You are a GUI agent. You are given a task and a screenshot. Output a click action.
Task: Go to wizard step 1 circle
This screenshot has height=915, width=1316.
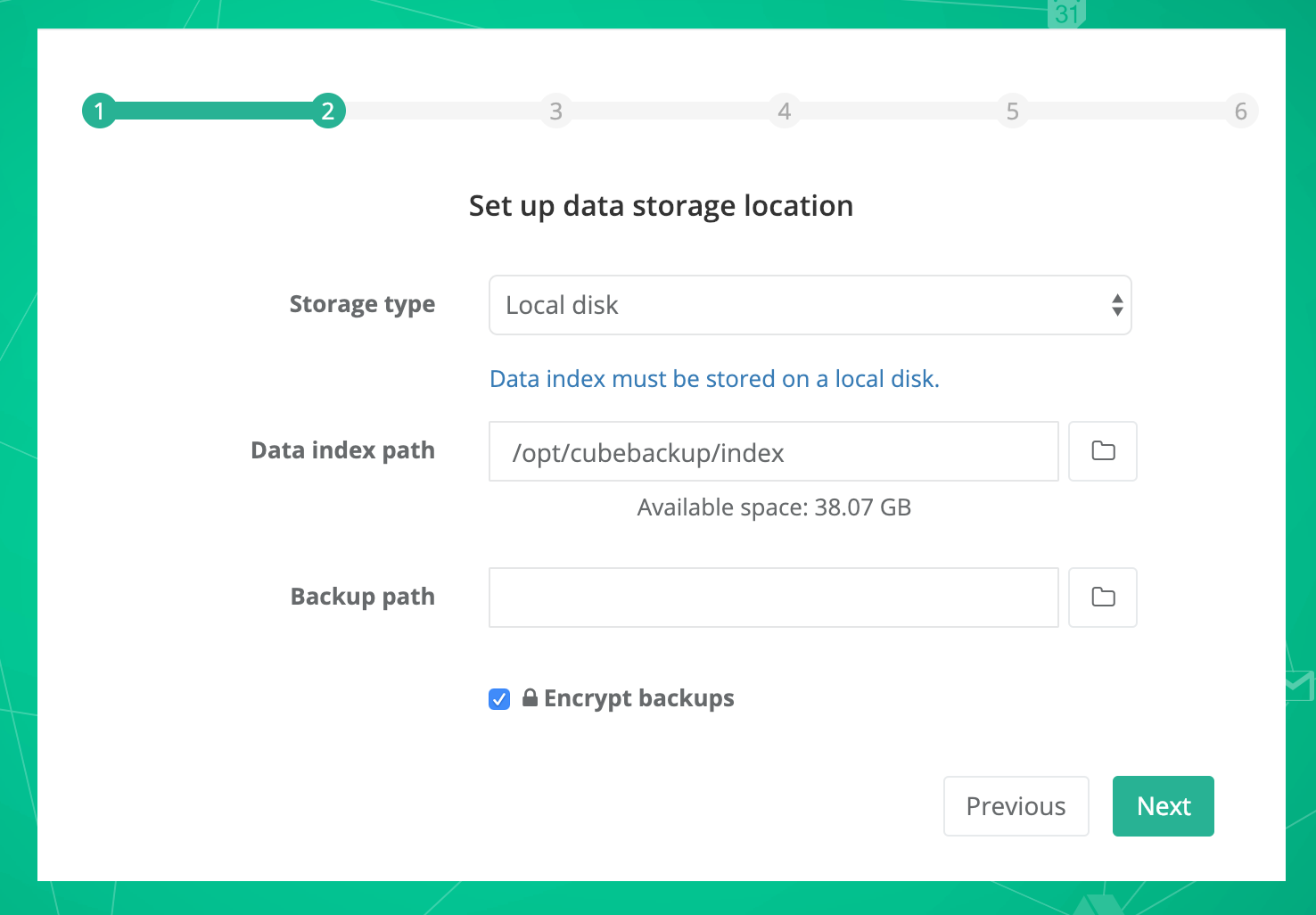tap(100, 111)
